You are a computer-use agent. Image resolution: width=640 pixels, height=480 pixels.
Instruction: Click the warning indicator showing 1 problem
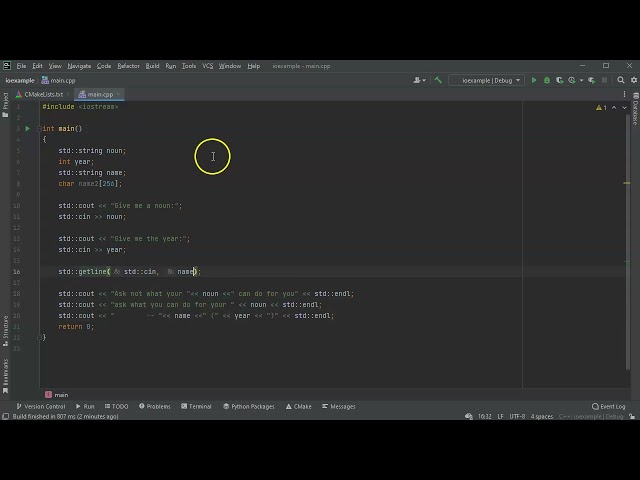coord(601,108)
